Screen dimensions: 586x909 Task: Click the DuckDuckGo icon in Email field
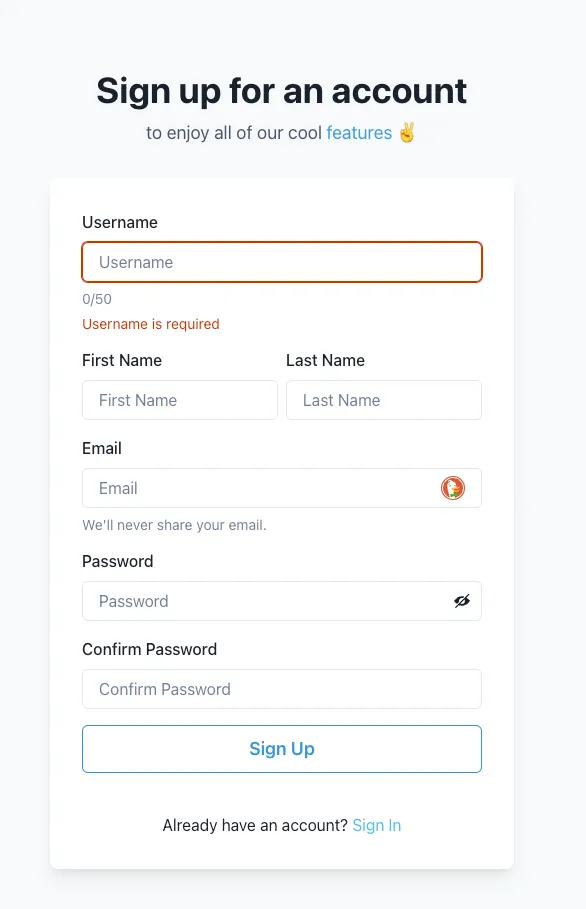tap(453, 488)
